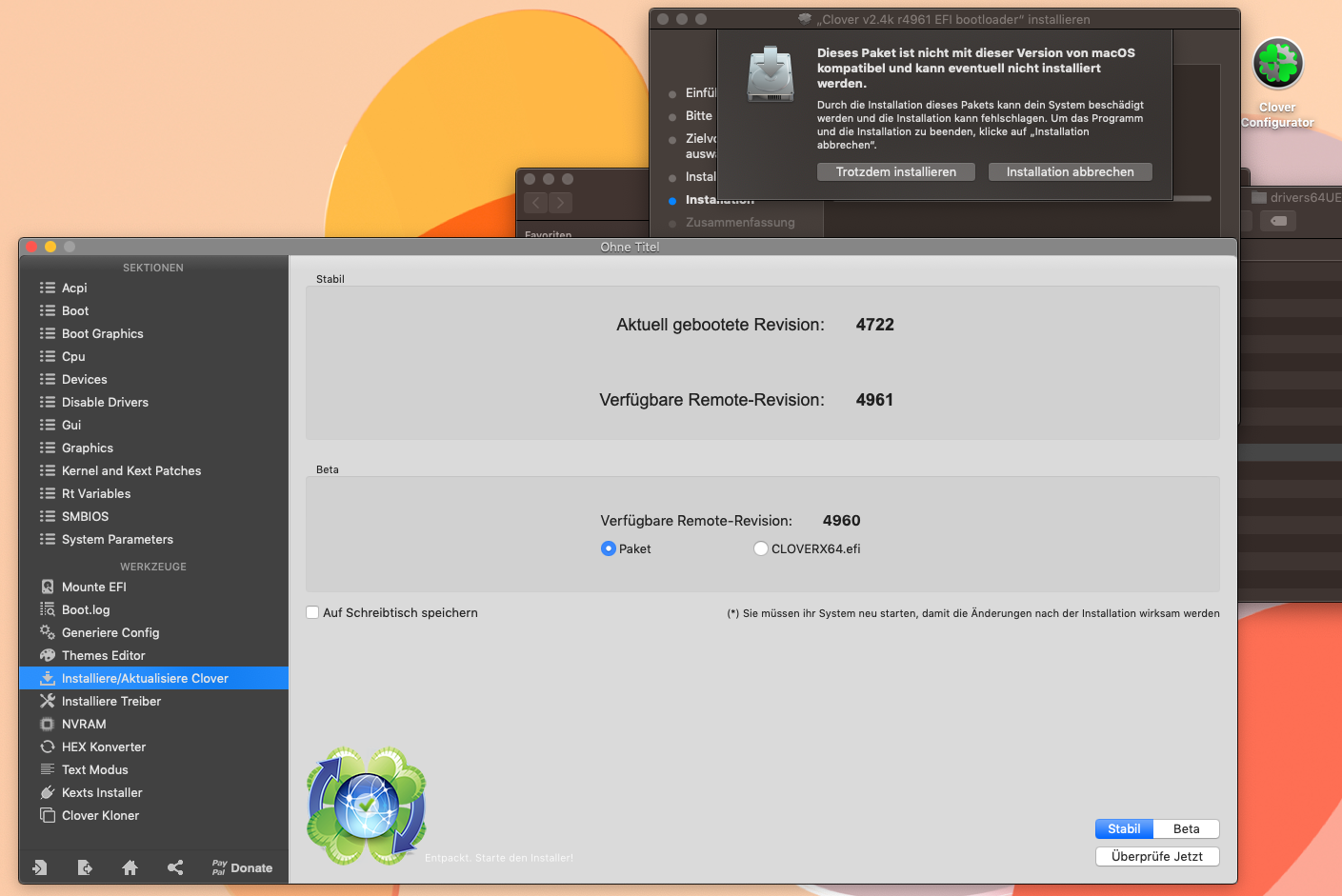Click the Finder window's forward arrow
The height and width of the screenshot is (896, 1342).
(561, 203)
